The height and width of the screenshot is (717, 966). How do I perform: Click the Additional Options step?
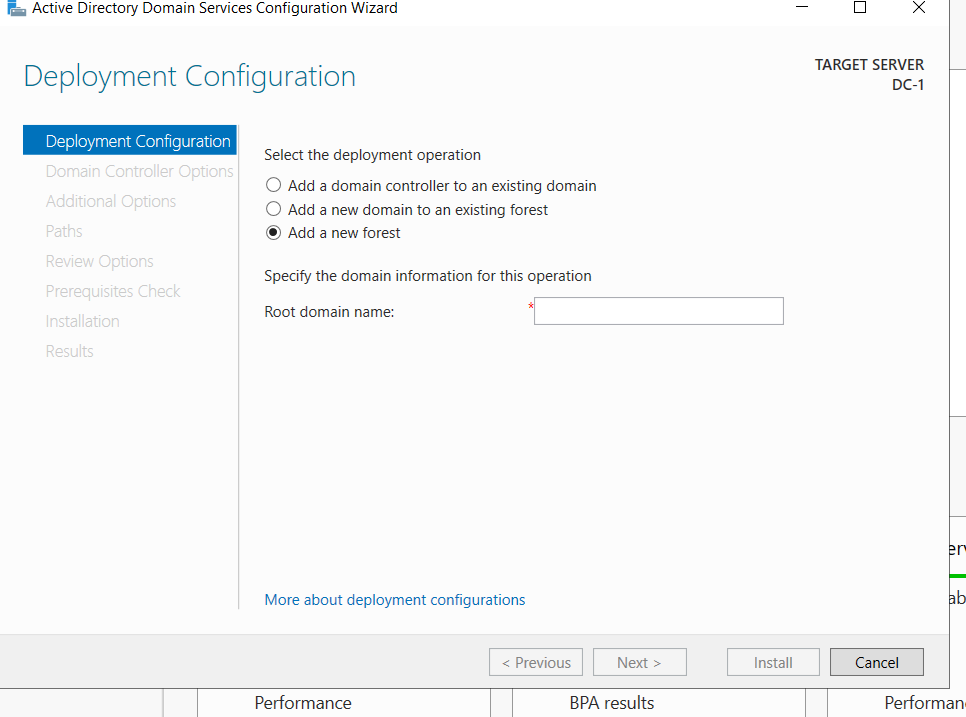coord(110,201)
